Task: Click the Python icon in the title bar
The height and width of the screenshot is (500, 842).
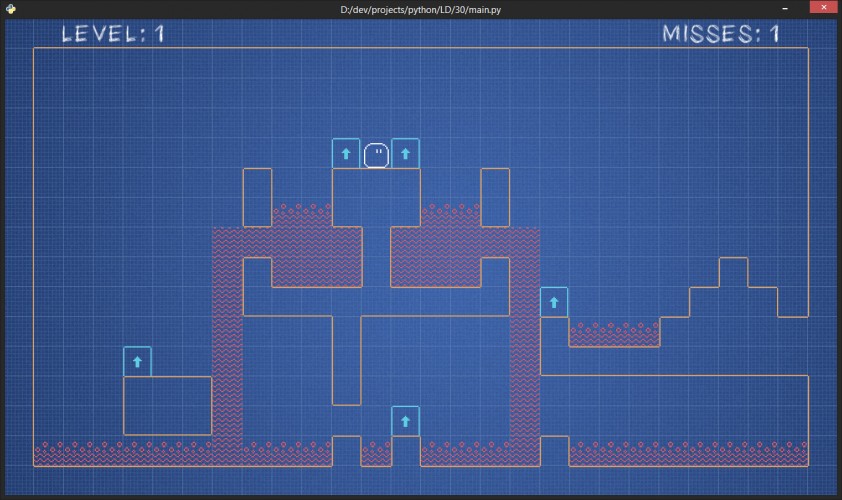Action: tap(11, 9)
